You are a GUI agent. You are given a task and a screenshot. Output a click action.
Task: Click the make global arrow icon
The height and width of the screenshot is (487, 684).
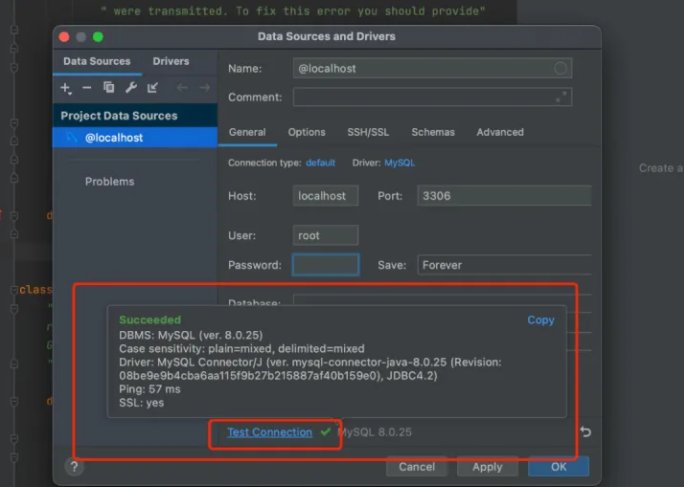(x=152, y=88)
